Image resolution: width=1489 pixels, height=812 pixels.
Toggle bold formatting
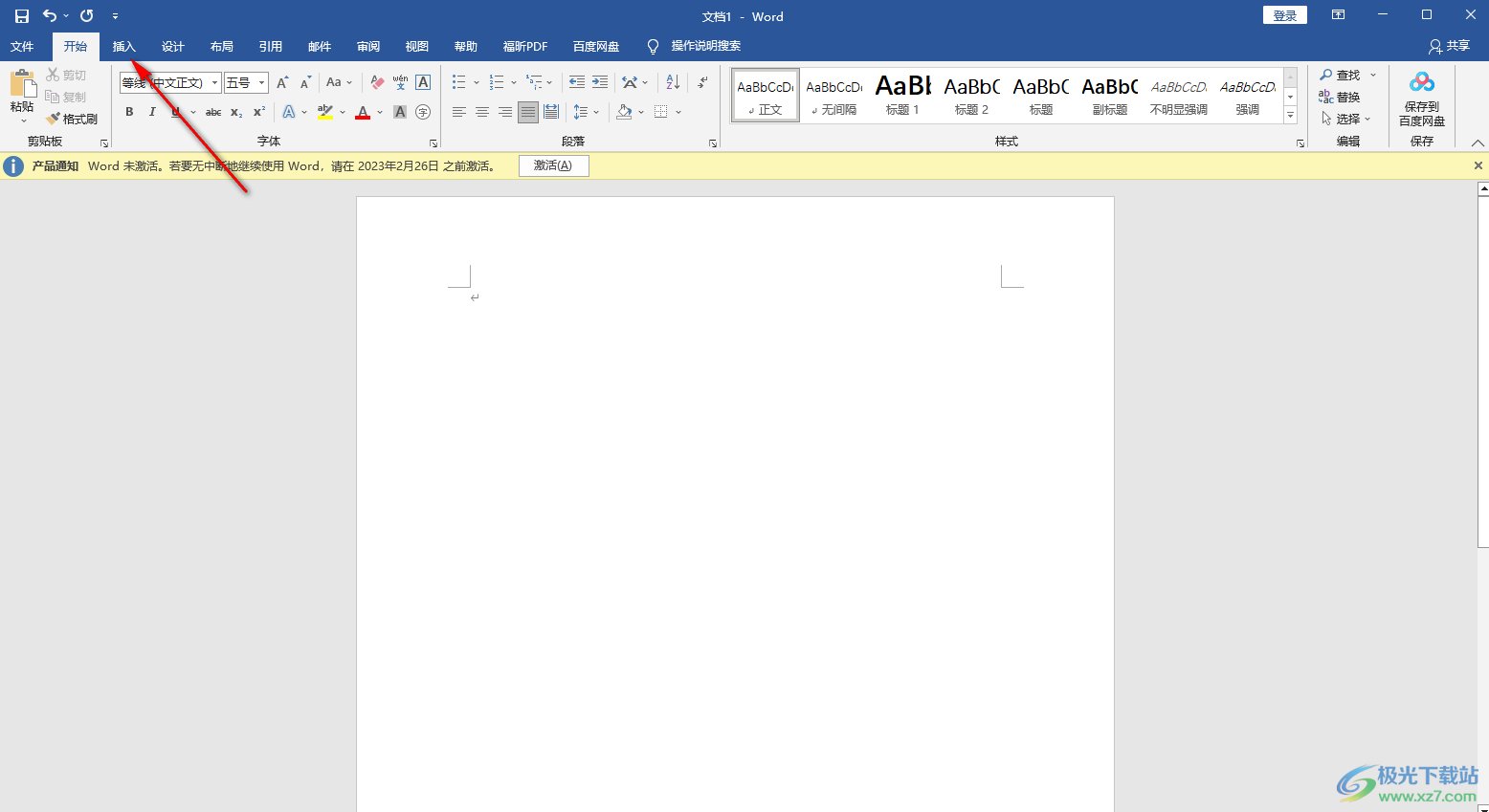click(129, 112)
